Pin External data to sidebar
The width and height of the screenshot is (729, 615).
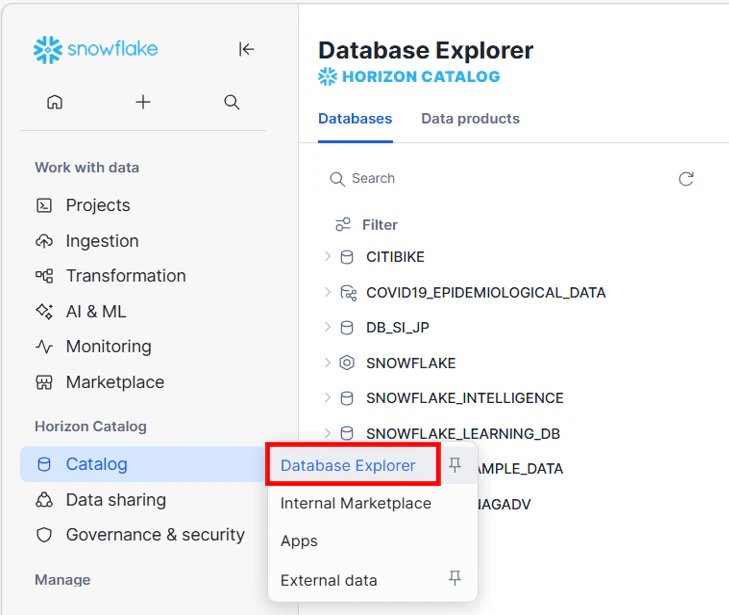pos(455,578)
